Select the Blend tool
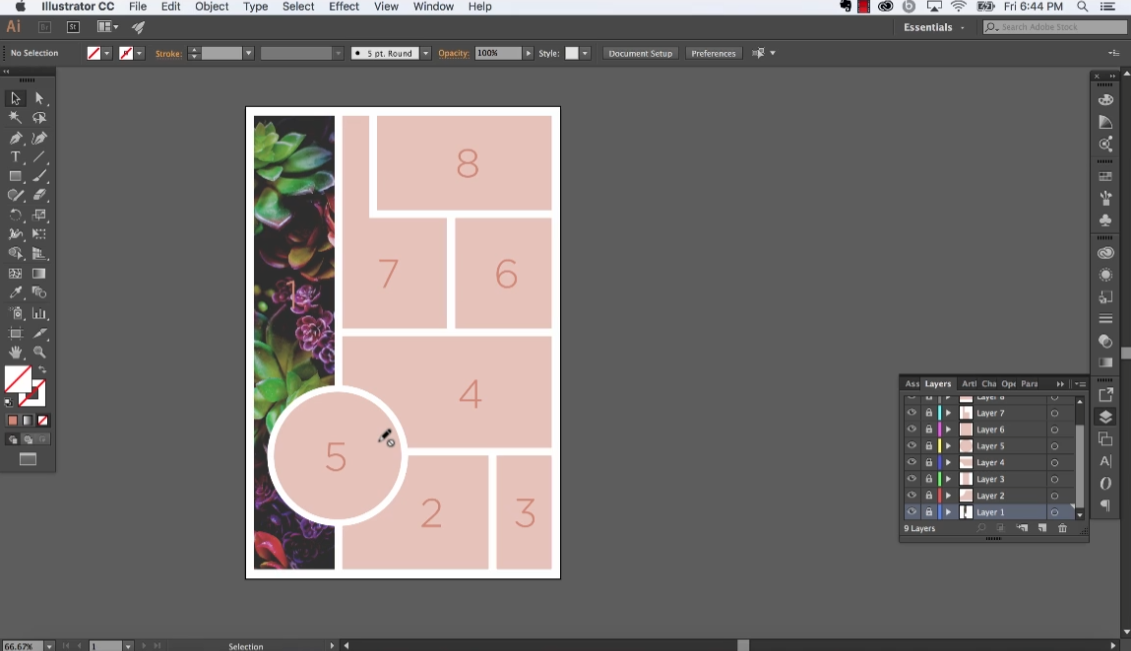Viewport: 1131px width, 651px height. tap(39, 293)
